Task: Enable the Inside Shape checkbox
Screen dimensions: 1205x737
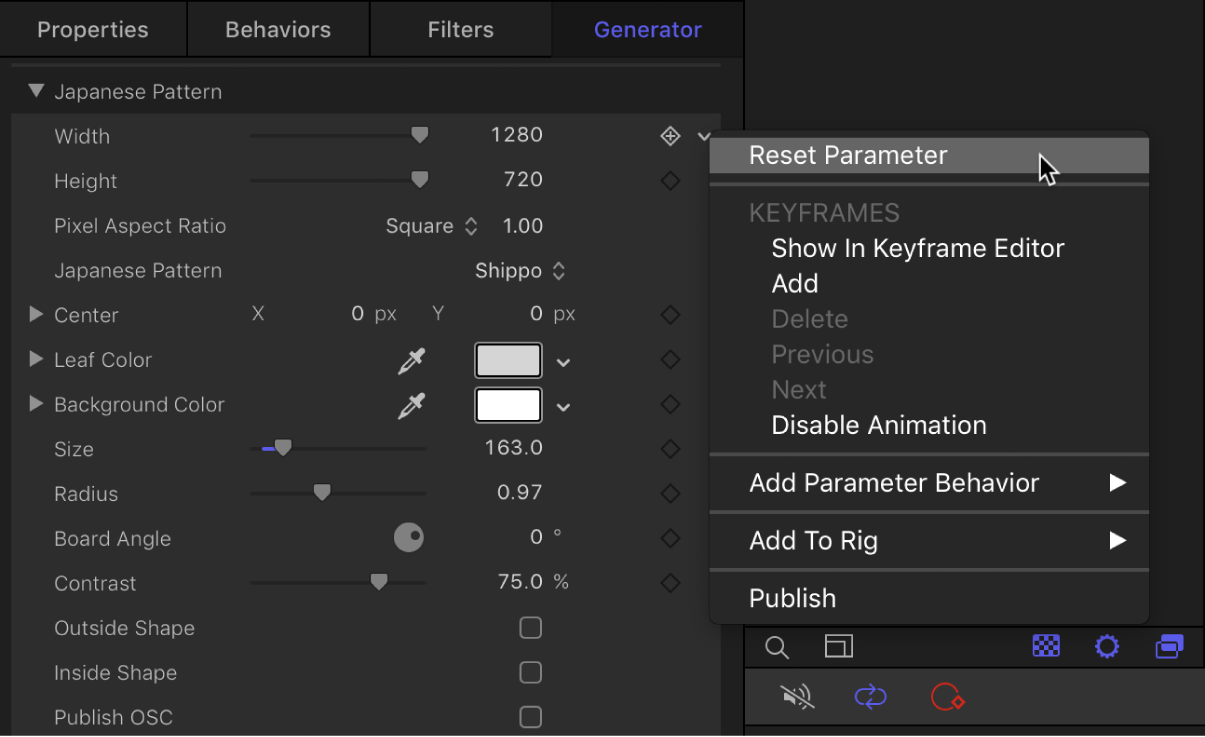Action: (531, 673)
